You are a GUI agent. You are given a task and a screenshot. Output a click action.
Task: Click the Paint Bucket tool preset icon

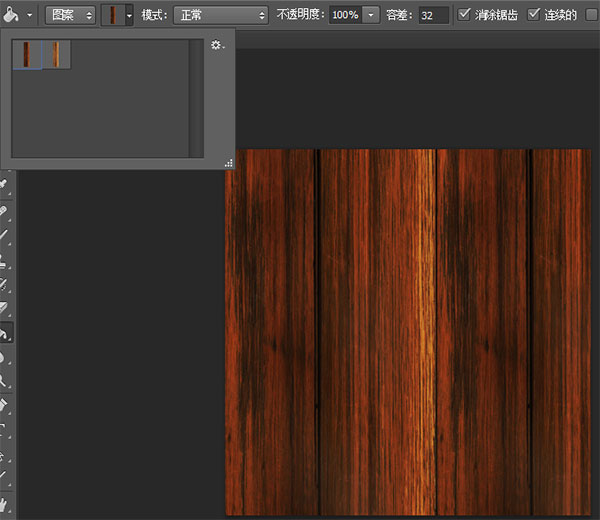pyautogui.click(x=11, y=15)
